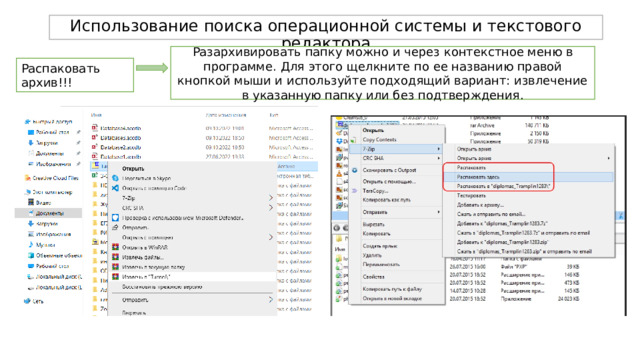Viewport: 640px width, 360px height.
Task: Click the 'Объемные объекты' 3D icon in sidebar
Action: [31, 256]
